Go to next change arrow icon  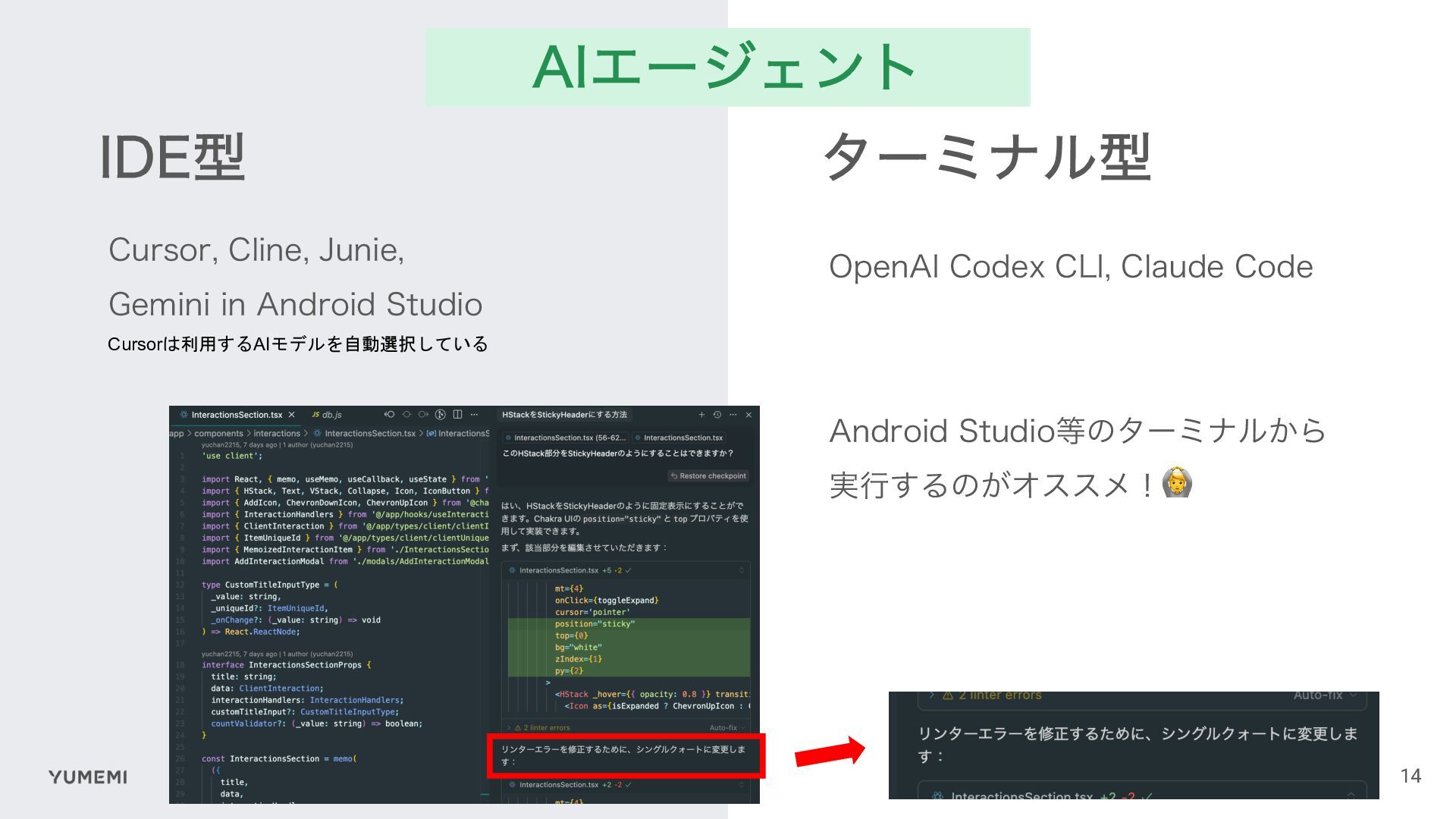tap(423, 415)
